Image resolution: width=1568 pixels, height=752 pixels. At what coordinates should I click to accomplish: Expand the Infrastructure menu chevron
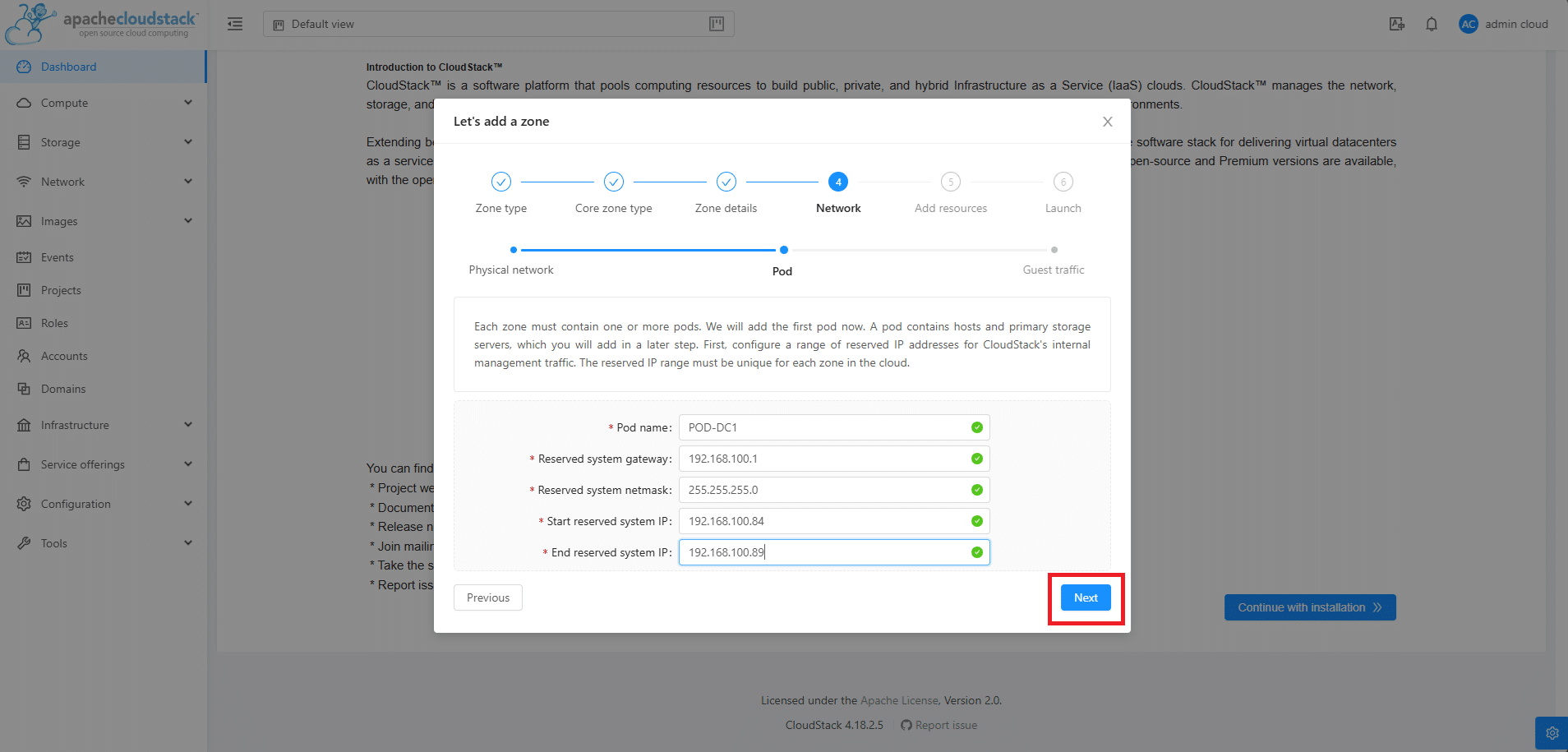coord(188,425)
